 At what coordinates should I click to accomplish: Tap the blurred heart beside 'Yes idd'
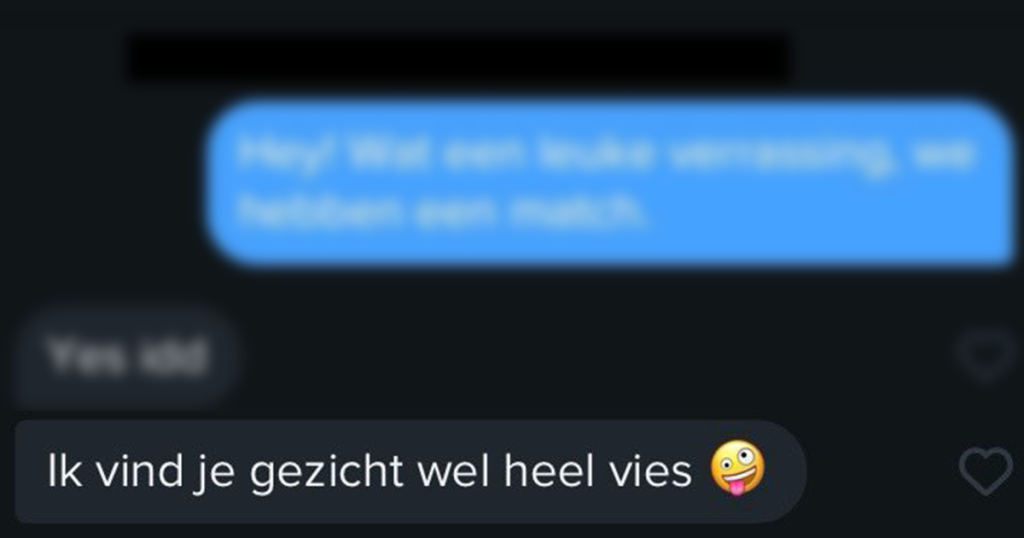tap(985, 356)
